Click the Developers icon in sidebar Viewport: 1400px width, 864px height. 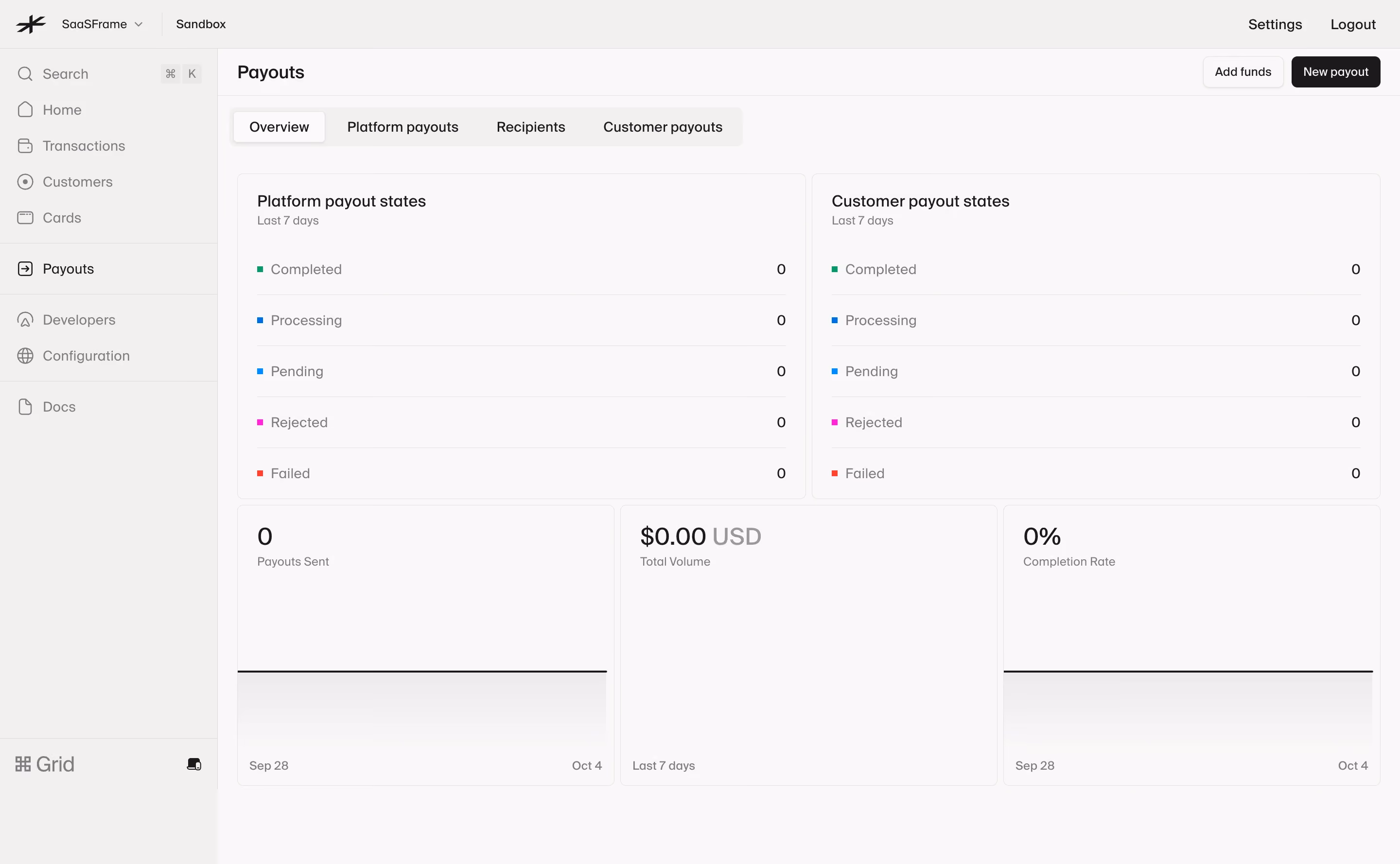[x=25, y=319]
